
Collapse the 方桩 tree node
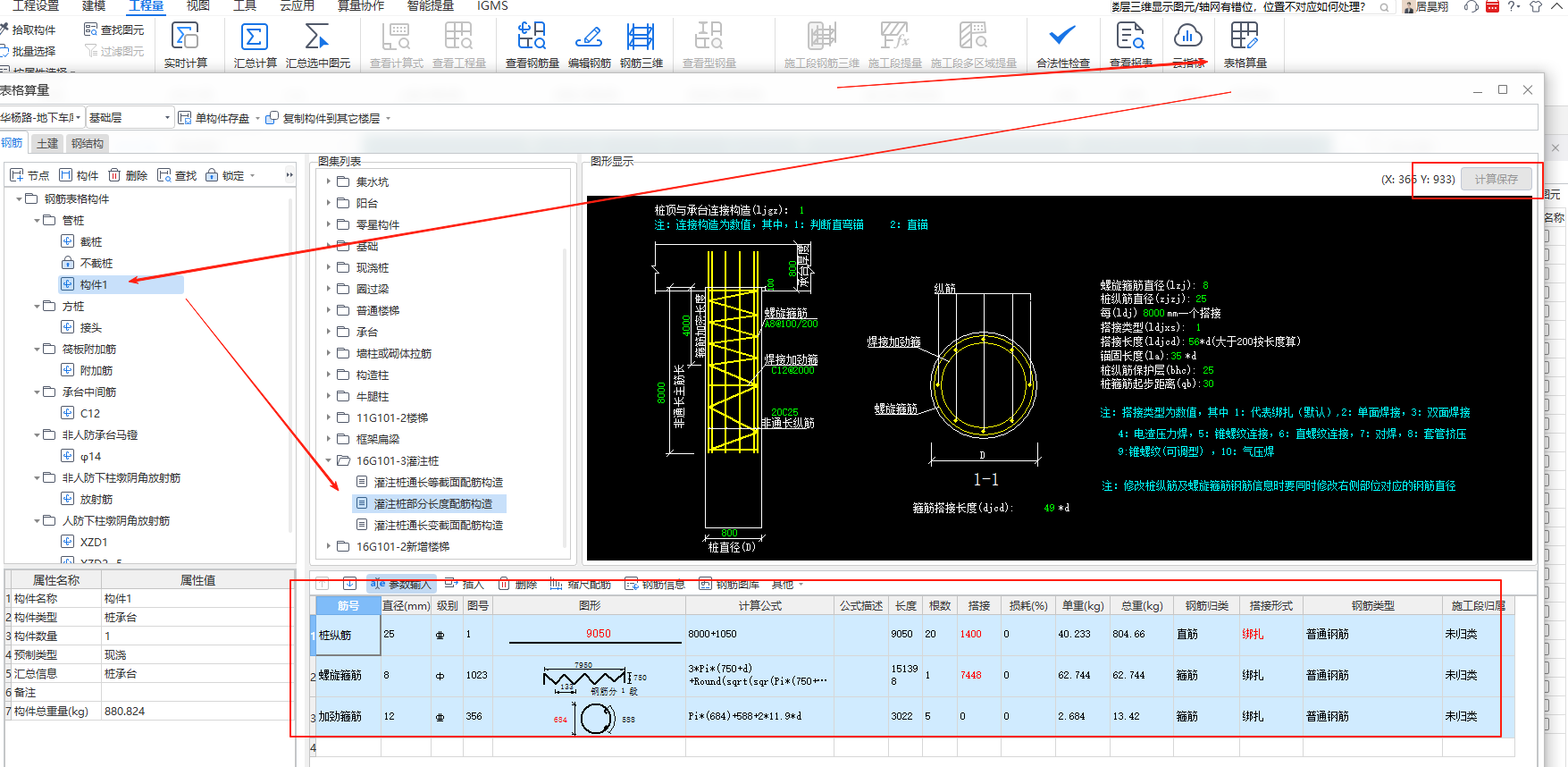pyautogui.click(x=37, y=306)
